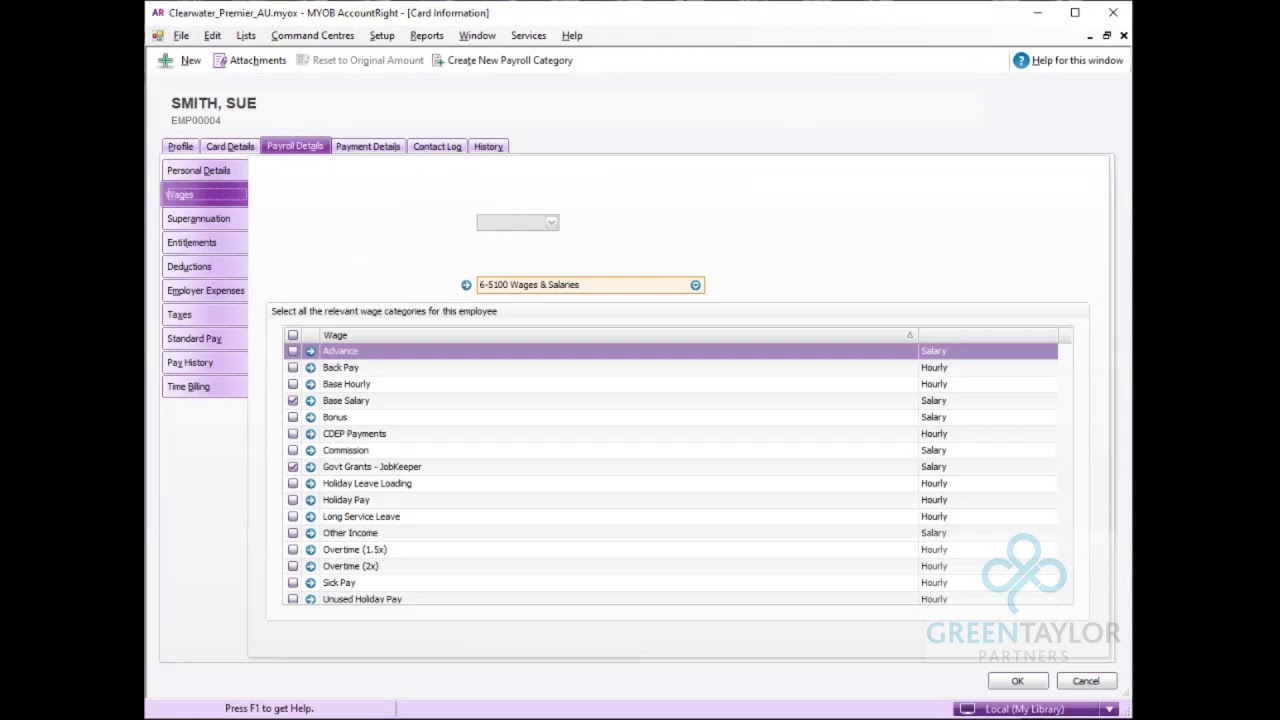This screenshot has height=720, width=1280.
Task: Tick the Base Hourly checkbox
Action: [x=293, y=384]
